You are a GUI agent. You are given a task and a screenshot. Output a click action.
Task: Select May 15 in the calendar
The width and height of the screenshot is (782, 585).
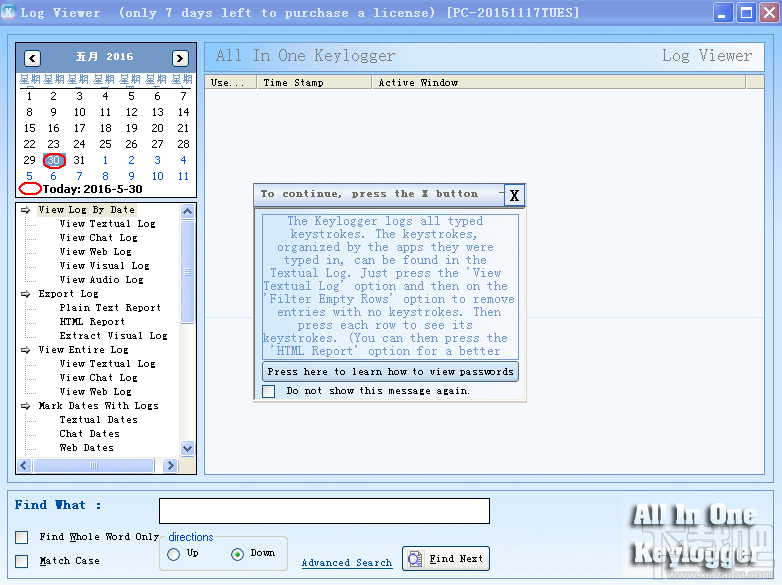tap(29, 128)
